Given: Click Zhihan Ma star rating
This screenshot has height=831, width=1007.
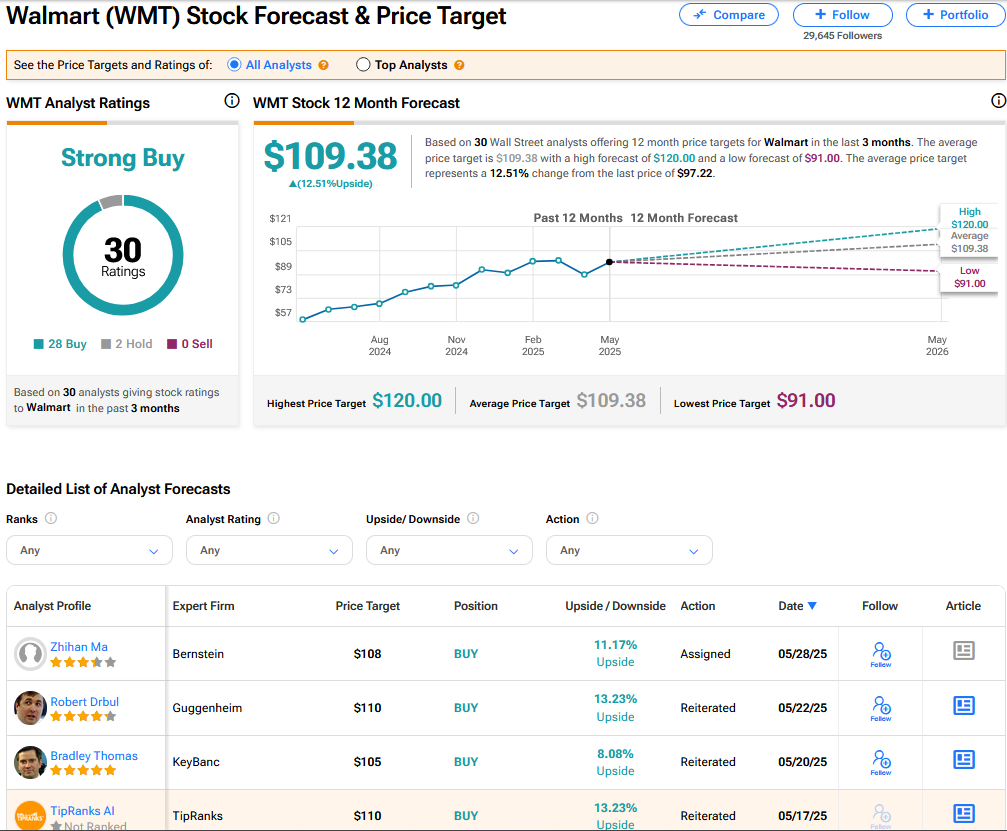Looking at the screenshot, I should click(83, 662).
